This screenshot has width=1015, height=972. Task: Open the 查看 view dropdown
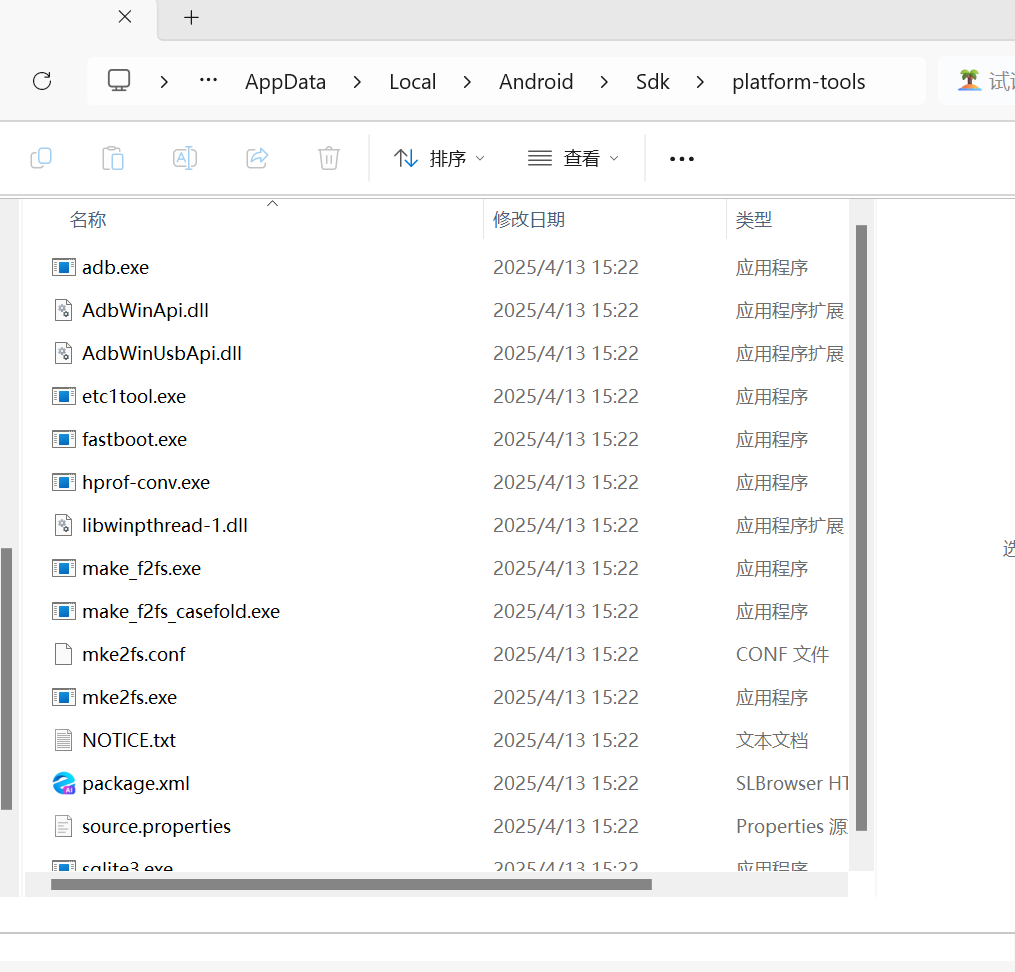573,159
